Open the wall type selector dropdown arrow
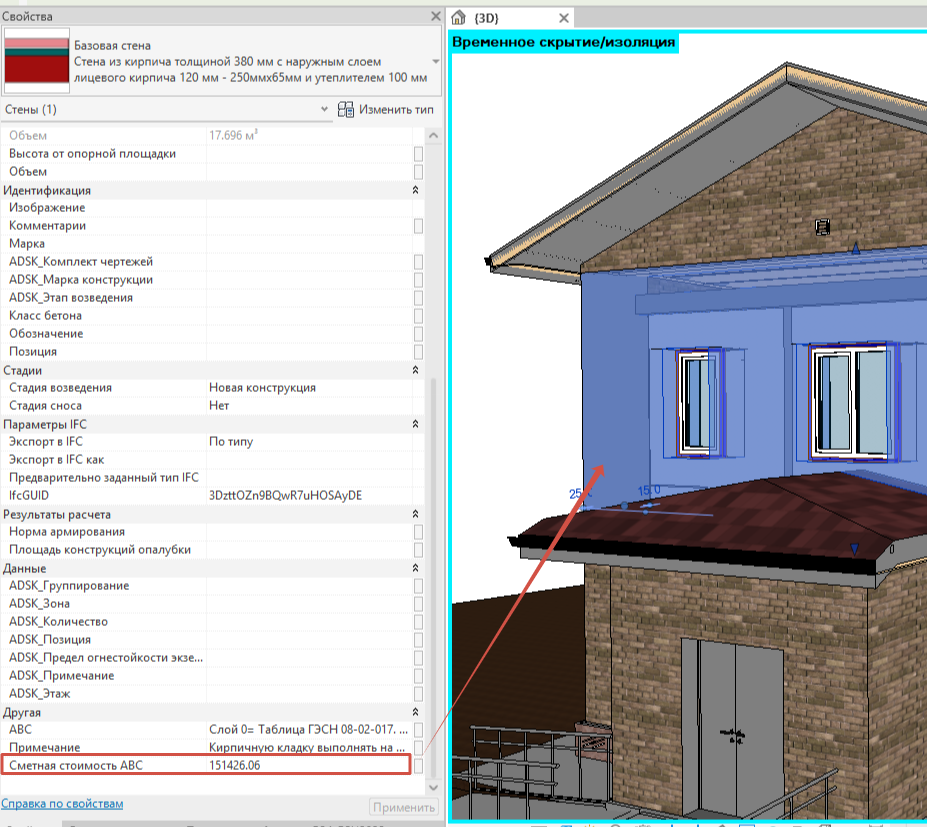The height and width of the screenshot is (827, 927). (x=436, y=61)
